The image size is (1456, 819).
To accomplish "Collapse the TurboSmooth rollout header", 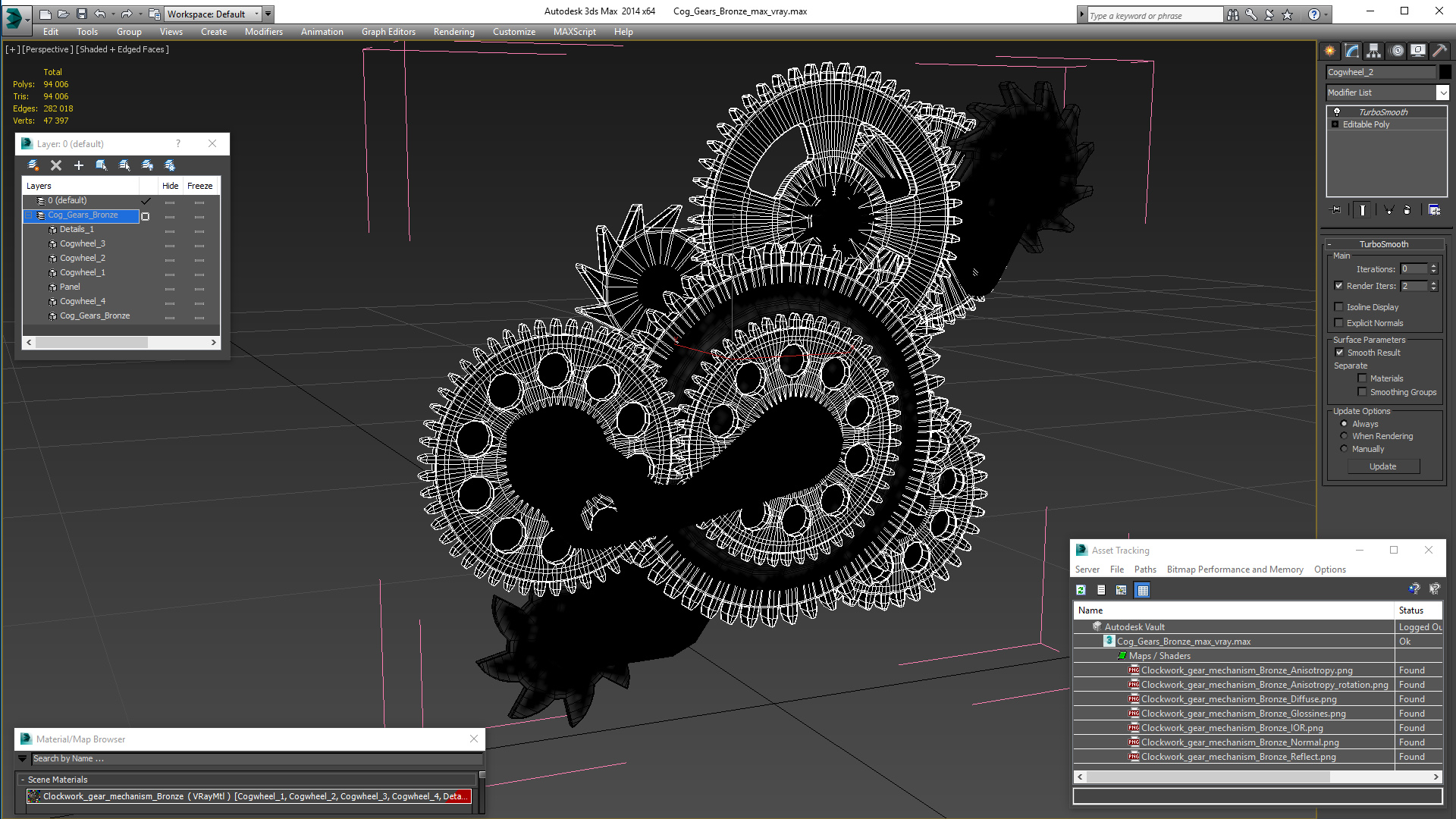I will [x=1383, y=244].
